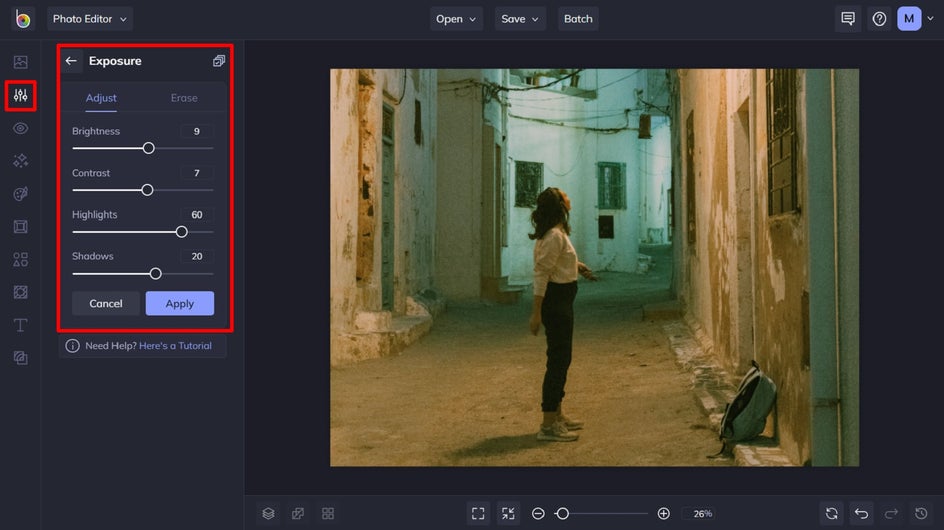Go back with the Exposure arrow
The width and height of the screenshot is (944, 530).
point(71,61)
